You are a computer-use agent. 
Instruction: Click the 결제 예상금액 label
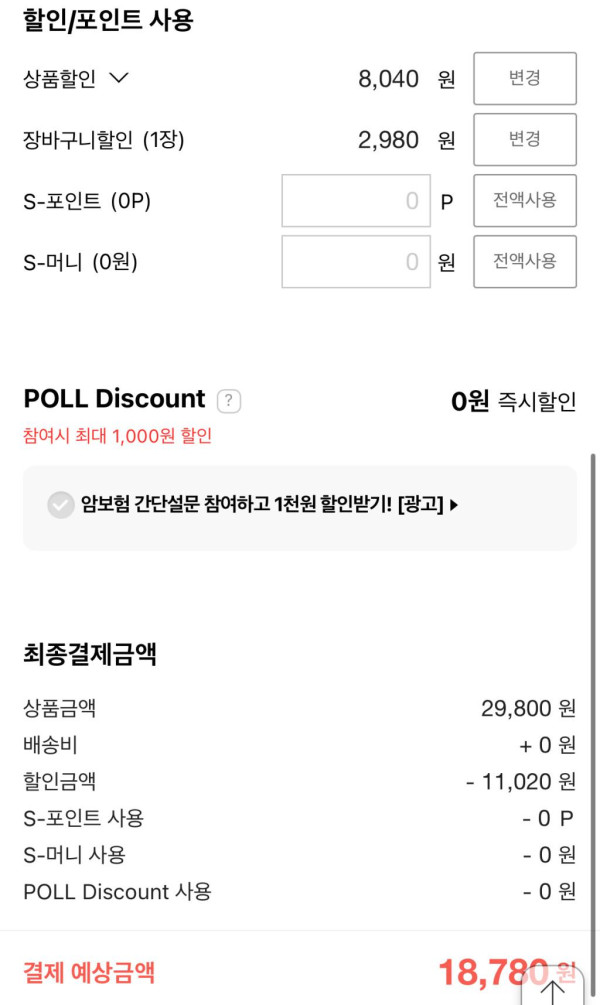[89, 972]
